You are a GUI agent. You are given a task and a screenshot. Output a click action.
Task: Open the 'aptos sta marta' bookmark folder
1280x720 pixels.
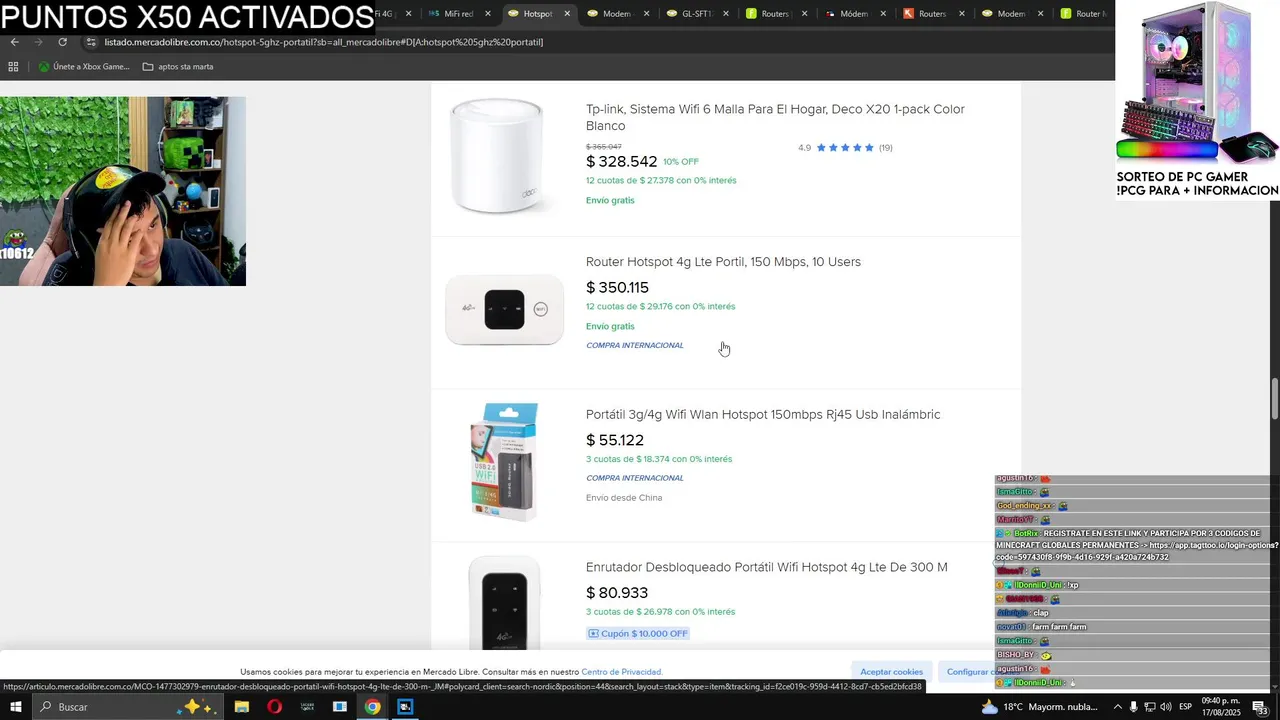[178, 67]
